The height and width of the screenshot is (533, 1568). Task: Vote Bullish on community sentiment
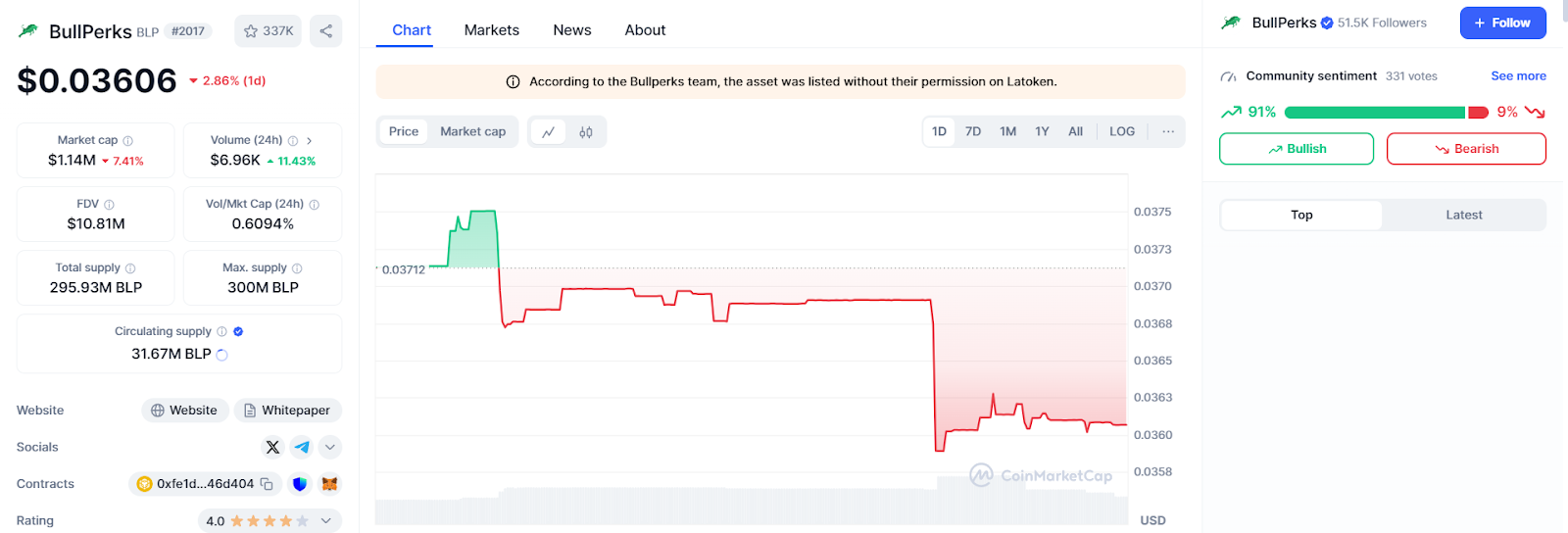click(x=1296, y=149)
